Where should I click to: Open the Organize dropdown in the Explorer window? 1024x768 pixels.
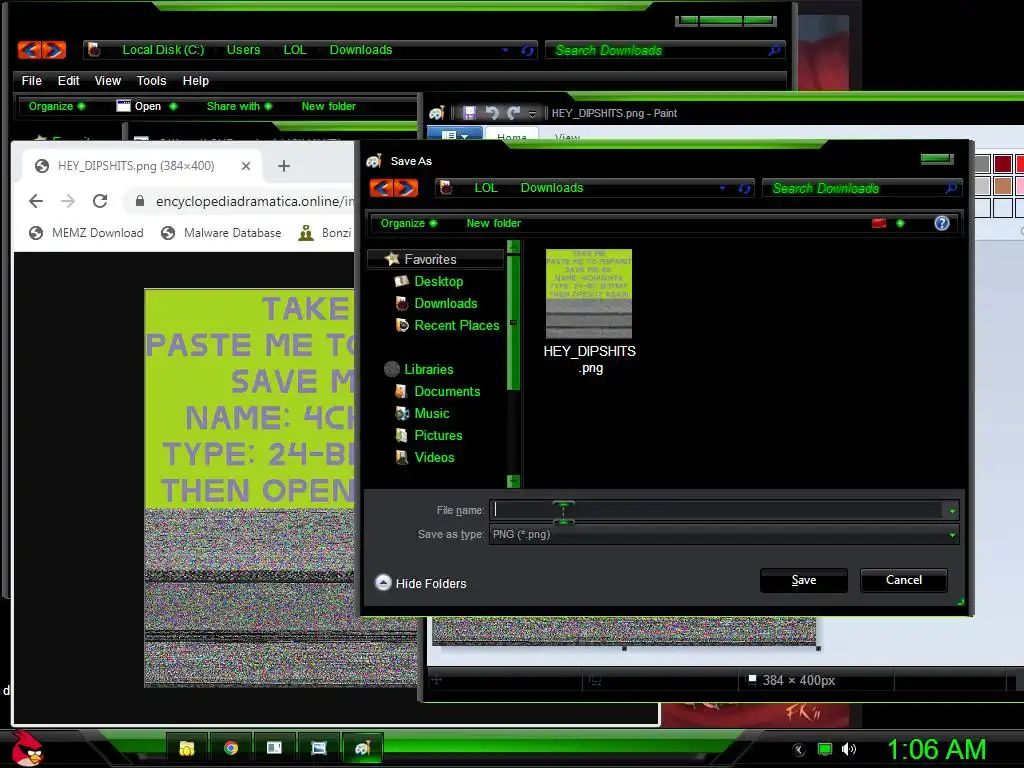pos(56,106)
